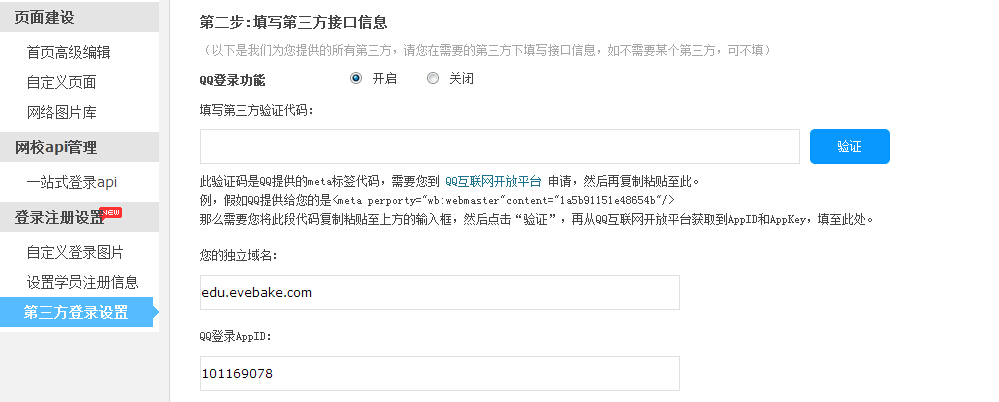The width and height of the screenshot is (999, 402).
Task: Open the 网络图片库 menu item
Action: [x=62, y=112]
